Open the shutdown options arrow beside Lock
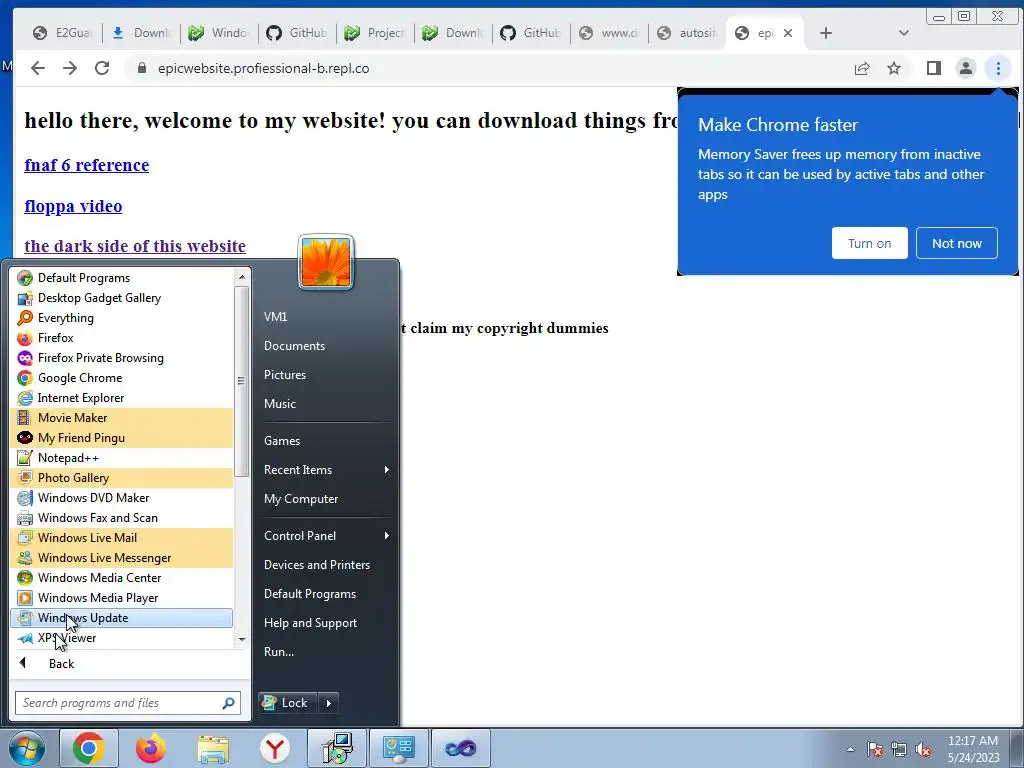Viewport: 1024px width, 768px height. click(328, 703)
